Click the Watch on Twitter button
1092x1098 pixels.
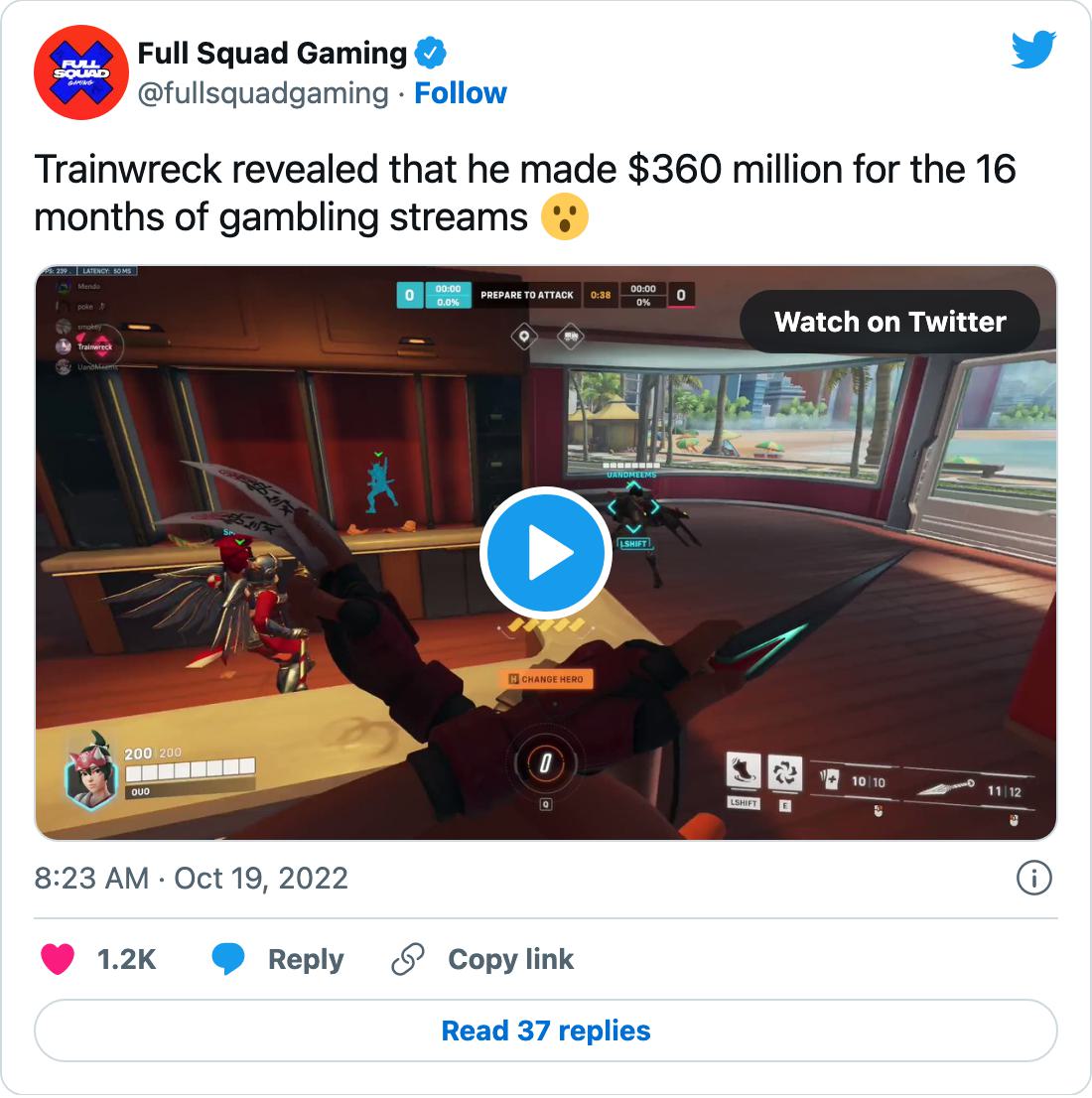[889, 322]
